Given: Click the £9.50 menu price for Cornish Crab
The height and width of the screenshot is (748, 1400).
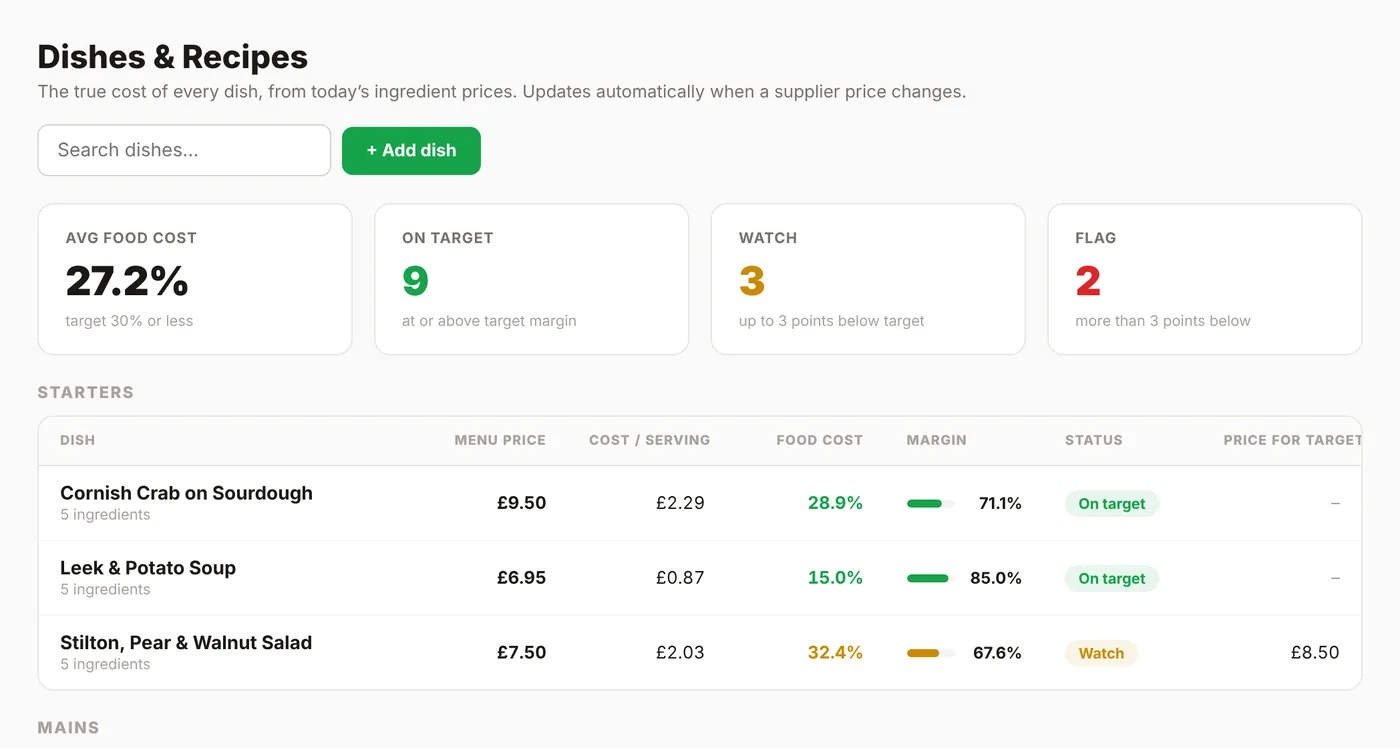Looking at the screenshot, I should 522,503.
